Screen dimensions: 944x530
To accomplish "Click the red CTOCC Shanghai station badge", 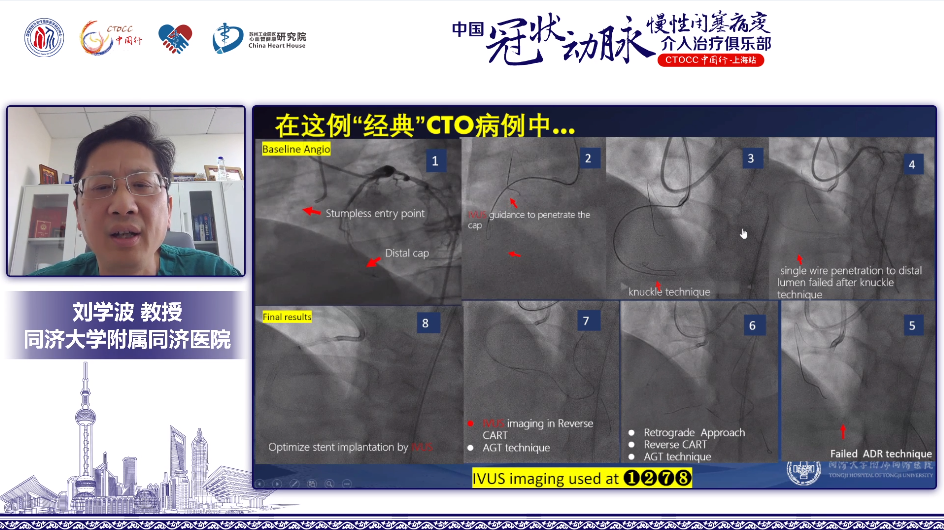I will point(713,60).
